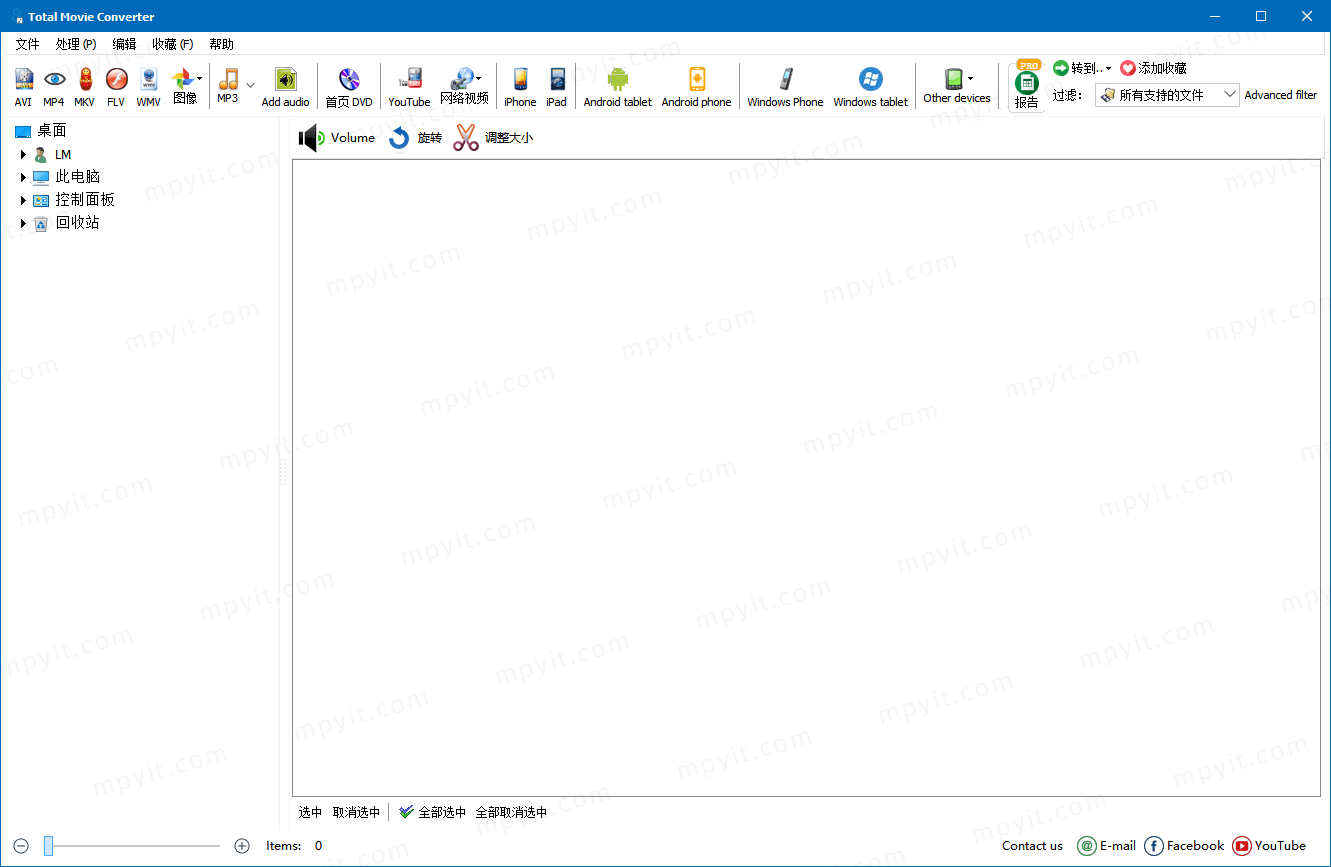Open the 收藏 (F) menu
The height and width of the screenshot is (867, 1331).
click(173, 44)
